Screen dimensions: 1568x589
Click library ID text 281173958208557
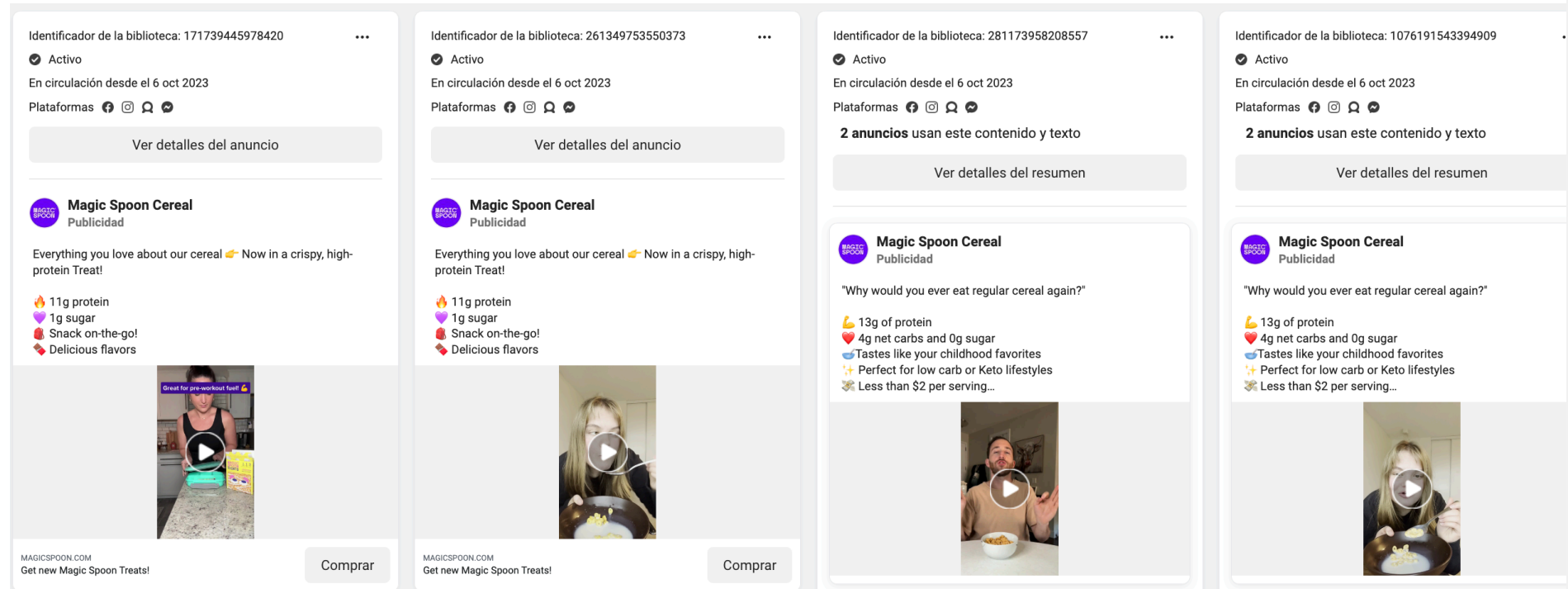[x=960, y=36]
